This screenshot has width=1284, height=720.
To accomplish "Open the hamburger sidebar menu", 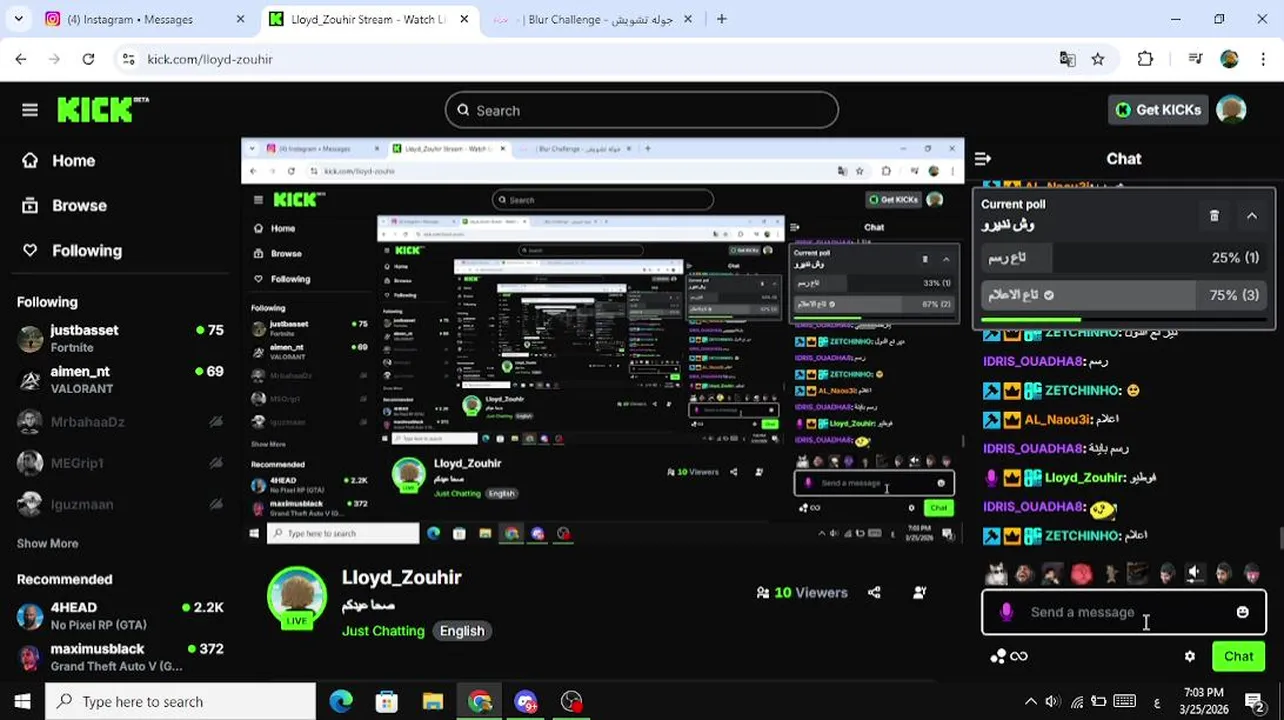I will click(30, 110).
